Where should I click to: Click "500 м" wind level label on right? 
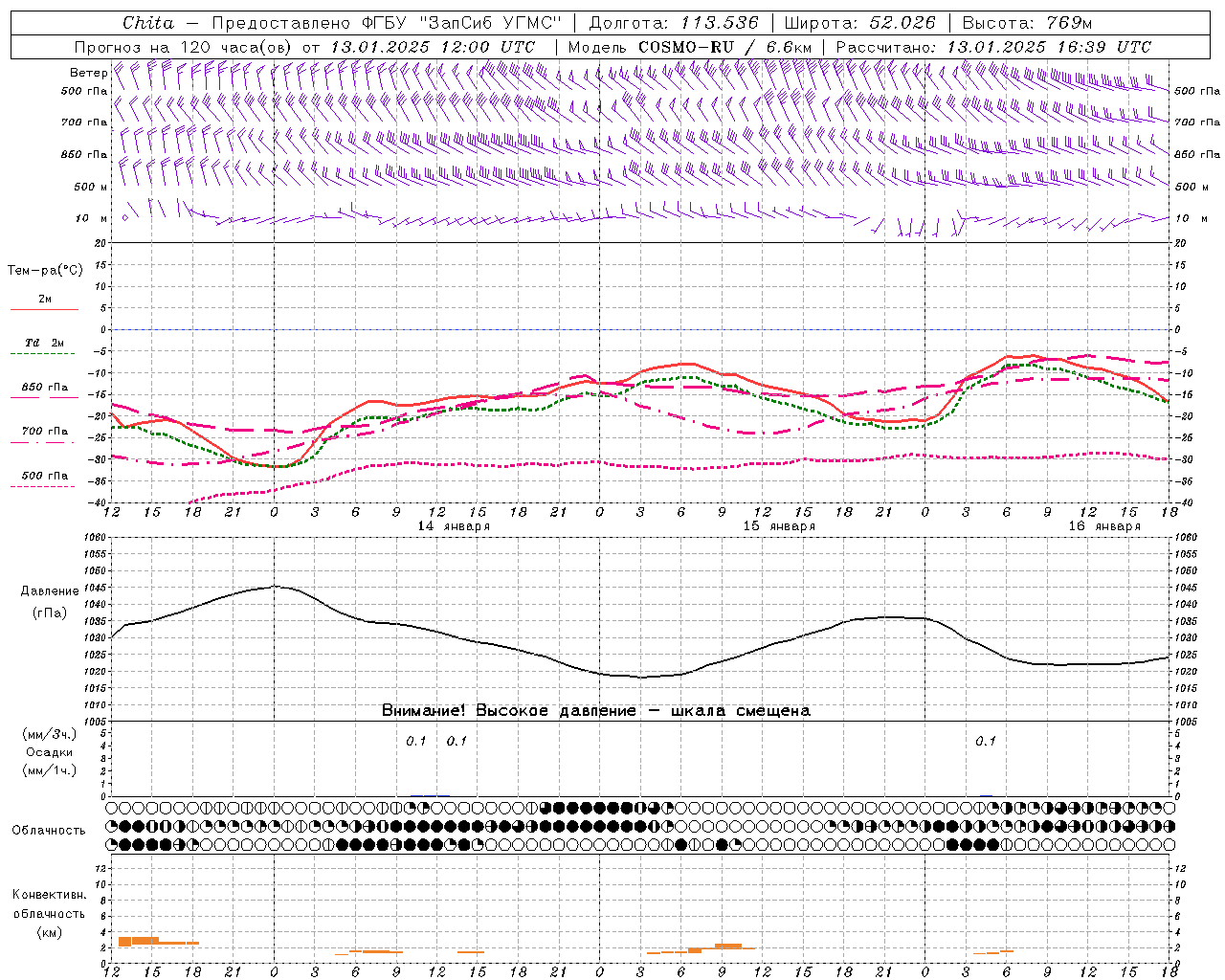[1192, 187]
